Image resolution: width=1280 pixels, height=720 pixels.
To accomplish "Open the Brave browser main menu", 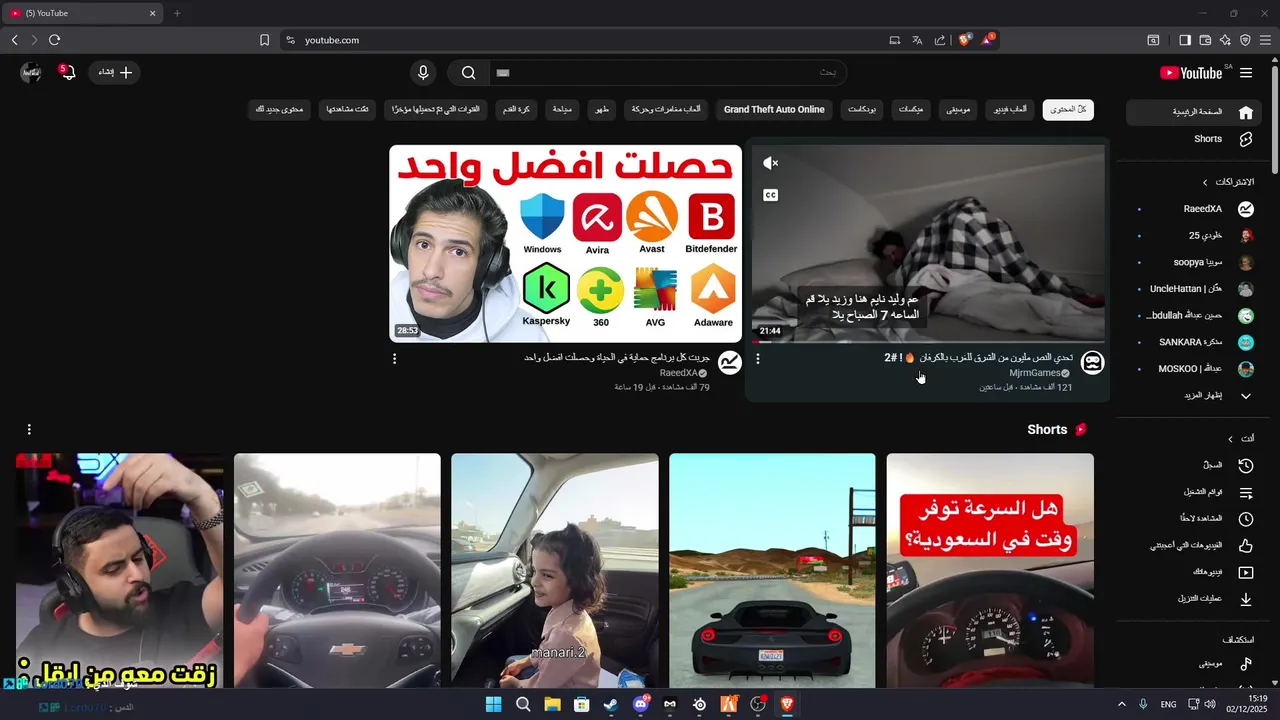I will pyautogui.click(x=1265, y=40).
